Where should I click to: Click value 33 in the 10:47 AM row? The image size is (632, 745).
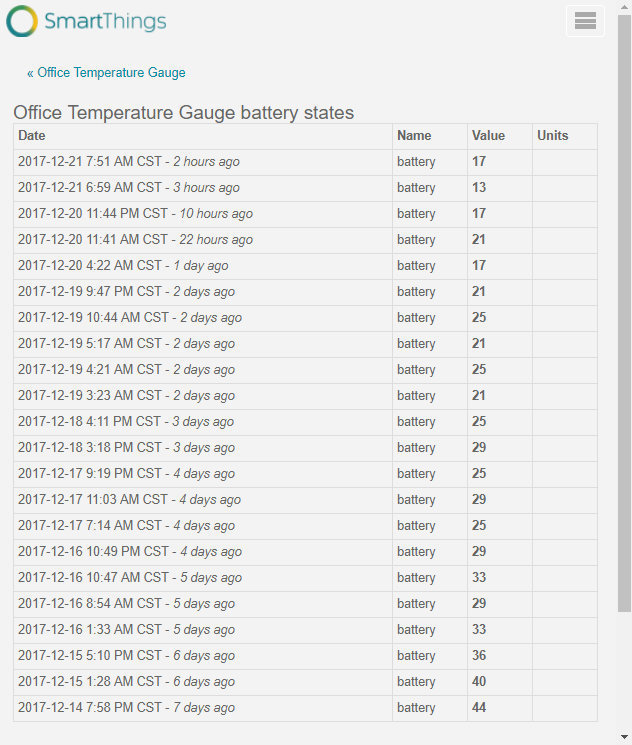click(479, 577)
